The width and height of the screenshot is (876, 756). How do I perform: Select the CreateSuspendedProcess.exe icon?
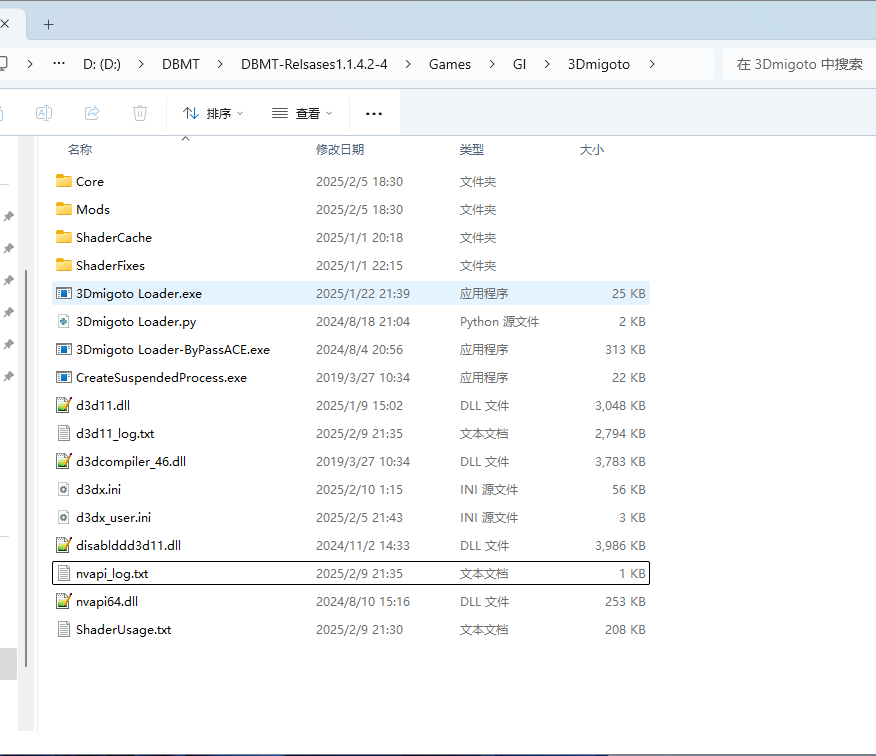tap(64, 377)
